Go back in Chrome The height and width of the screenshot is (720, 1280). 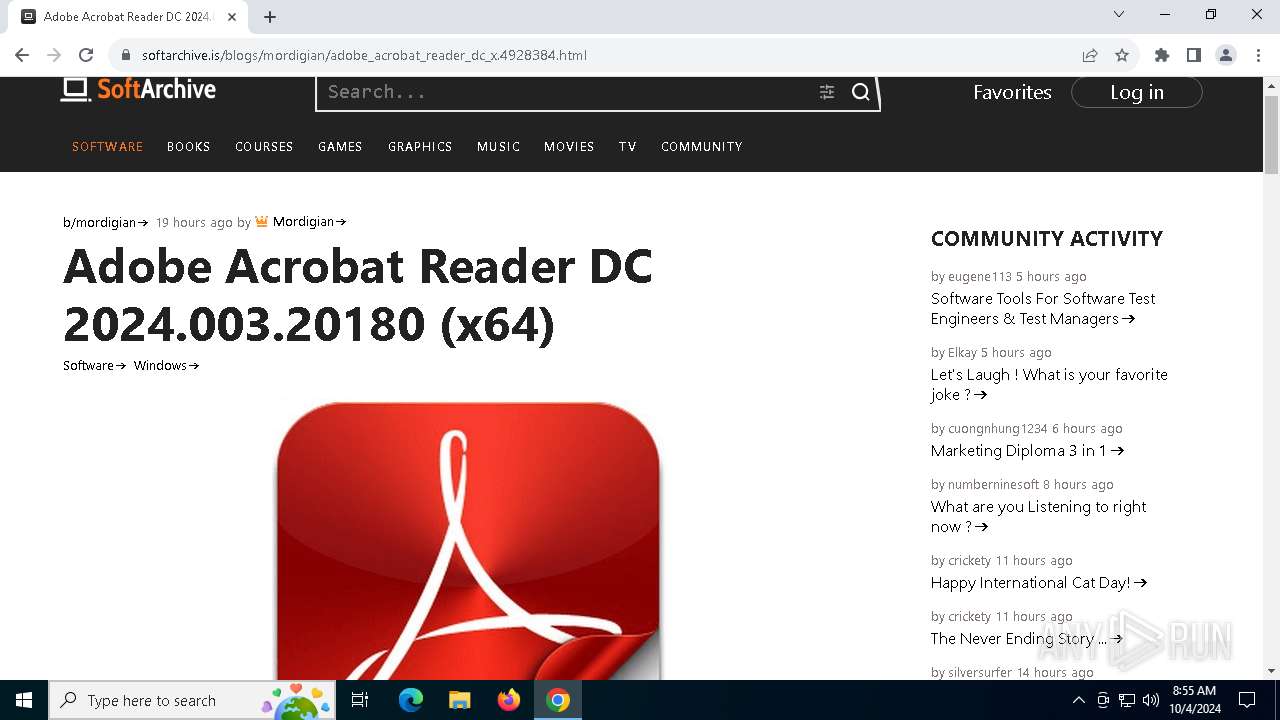[22, 55]
